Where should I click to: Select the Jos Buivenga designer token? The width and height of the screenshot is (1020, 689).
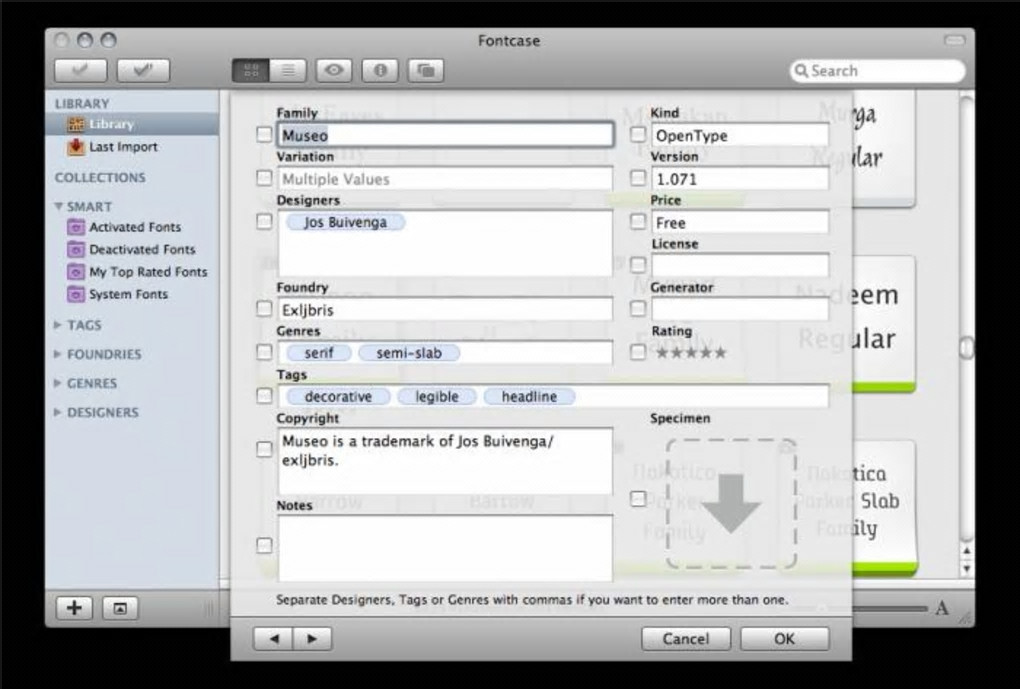(x=345, y=223)
